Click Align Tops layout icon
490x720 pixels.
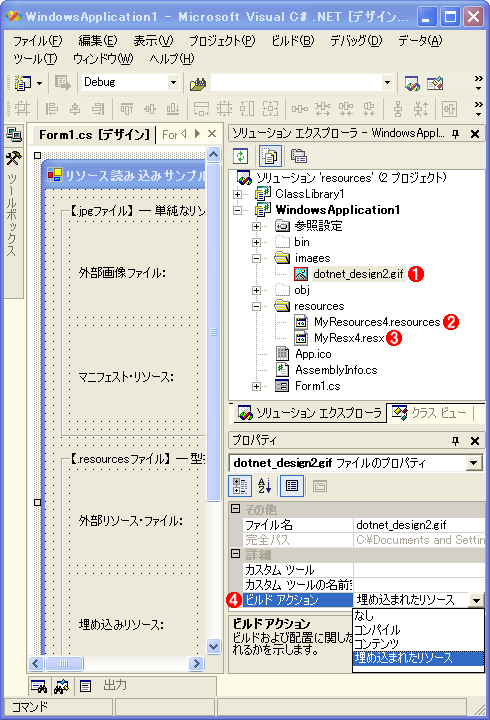[x=127, y=109]
